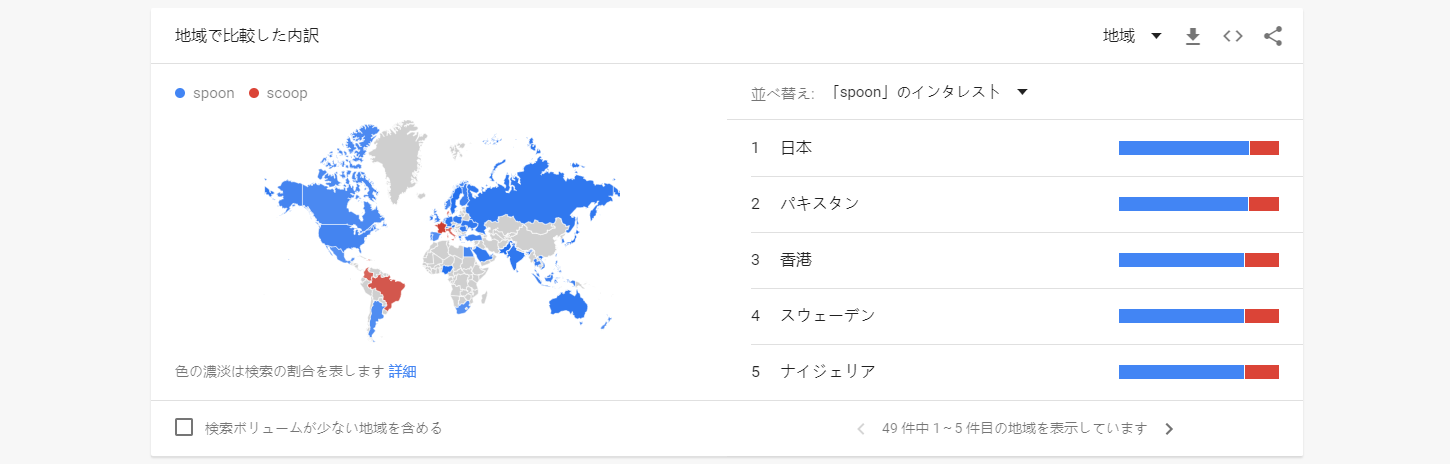Go to next page of regions
This screenshot has height=464, width=1450.
(1169, 429)
